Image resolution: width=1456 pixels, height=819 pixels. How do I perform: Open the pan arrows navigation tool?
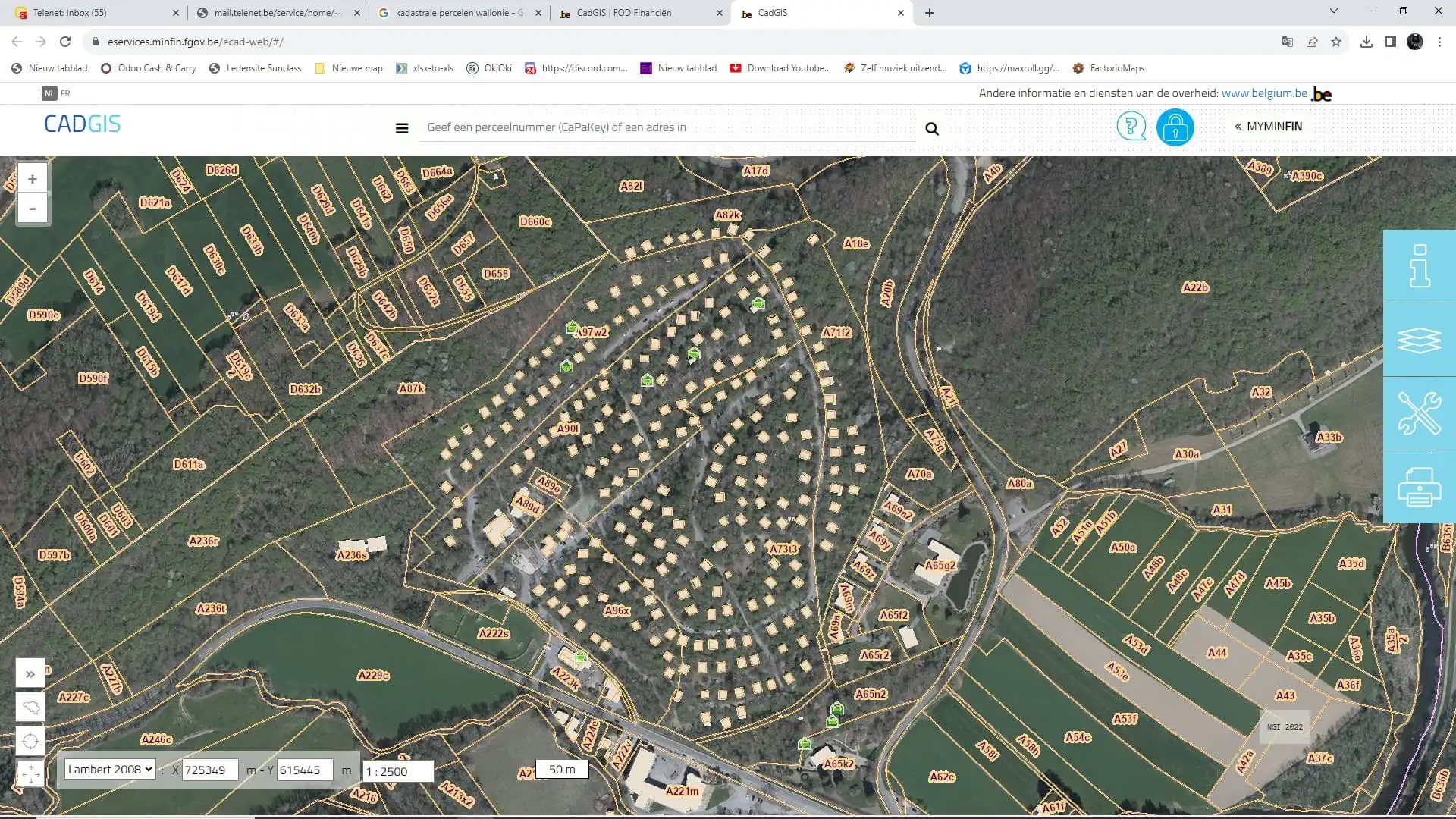coord(30,775)
